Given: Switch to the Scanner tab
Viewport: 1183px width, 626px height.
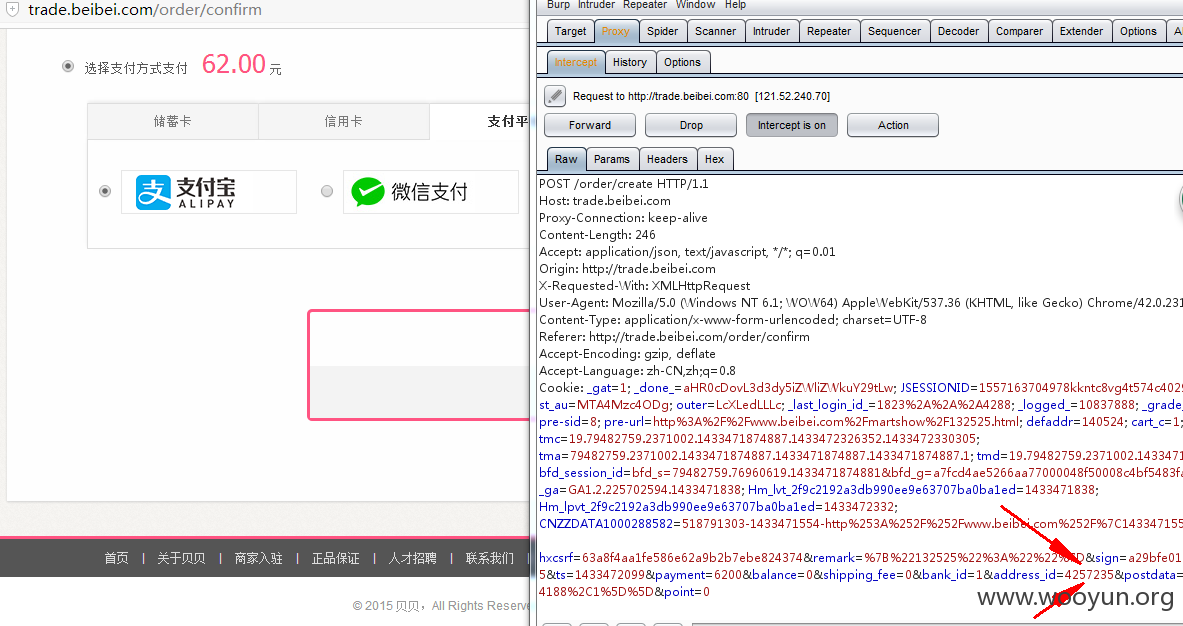Looking at the screenshot, I should [715, 31].
